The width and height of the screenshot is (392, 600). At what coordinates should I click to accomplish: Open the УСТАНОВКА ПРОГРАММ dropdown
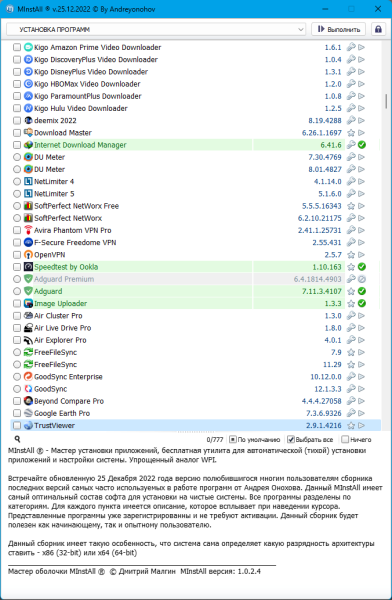coord(156,29)
